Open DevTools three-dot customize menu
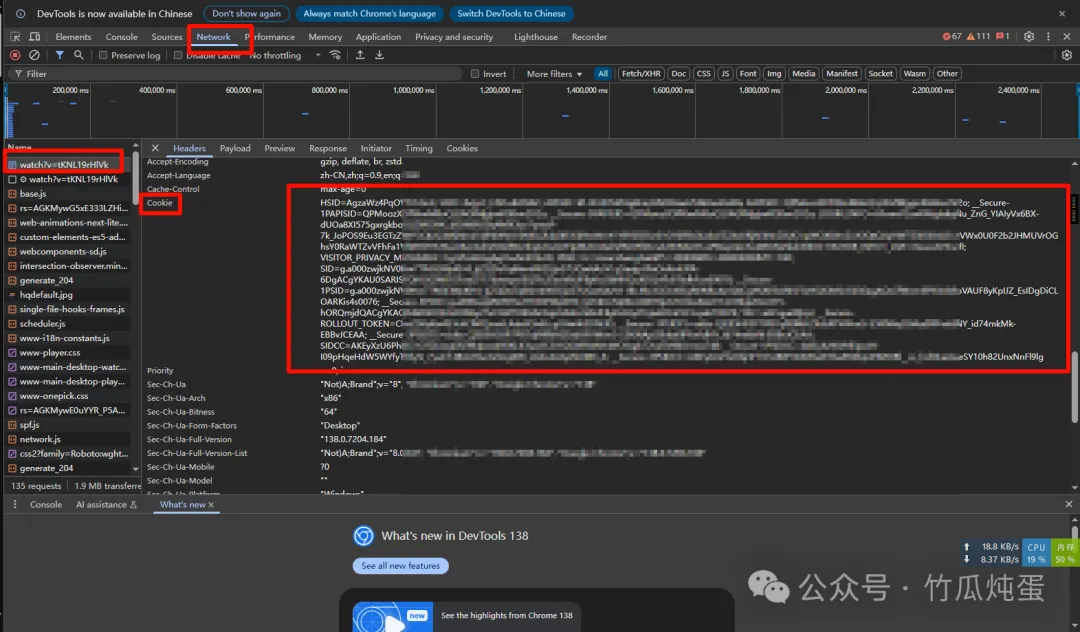 [x=1048, y=36]
